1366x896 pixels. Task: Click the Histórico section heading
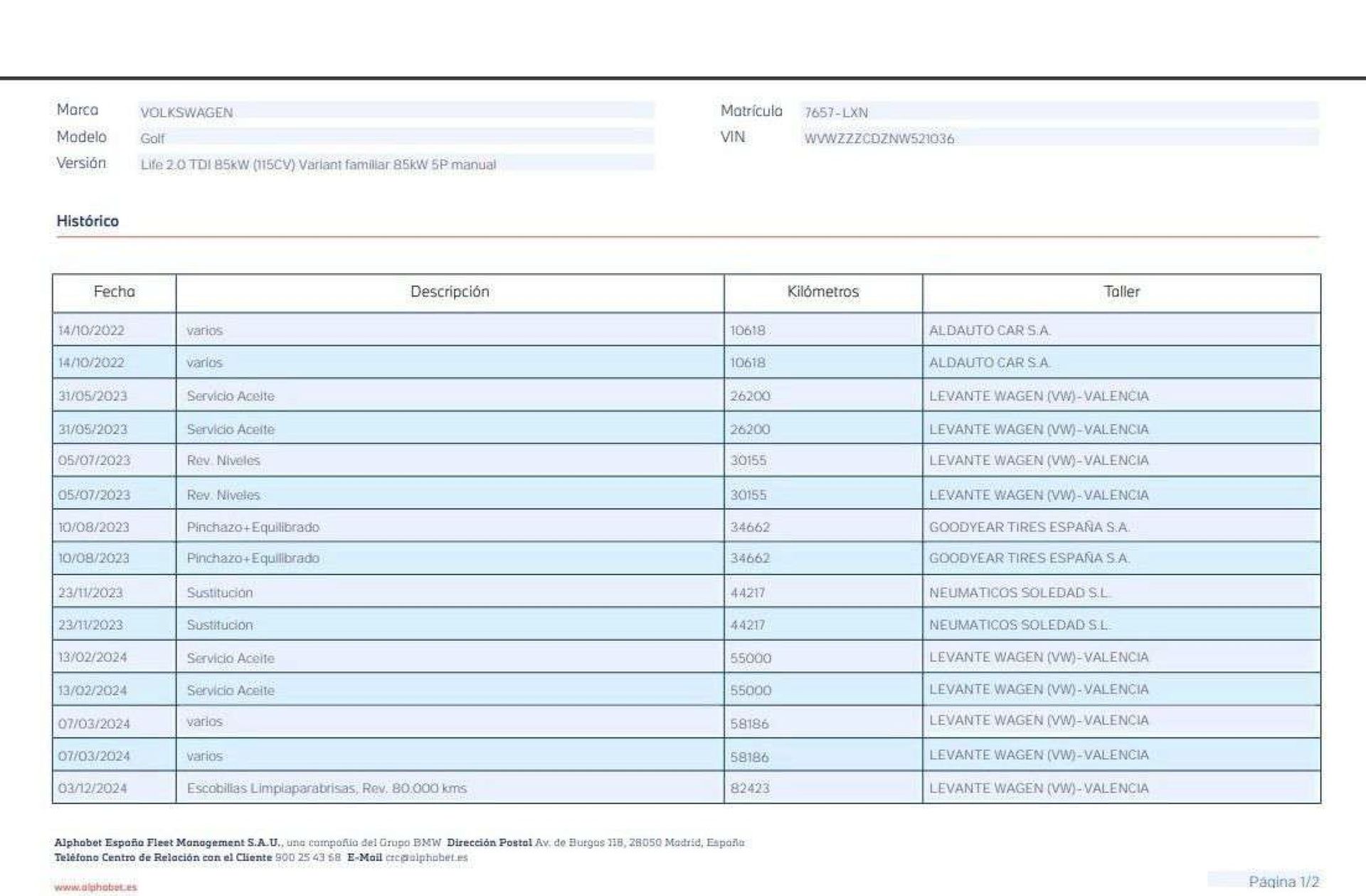pos(88,221)
